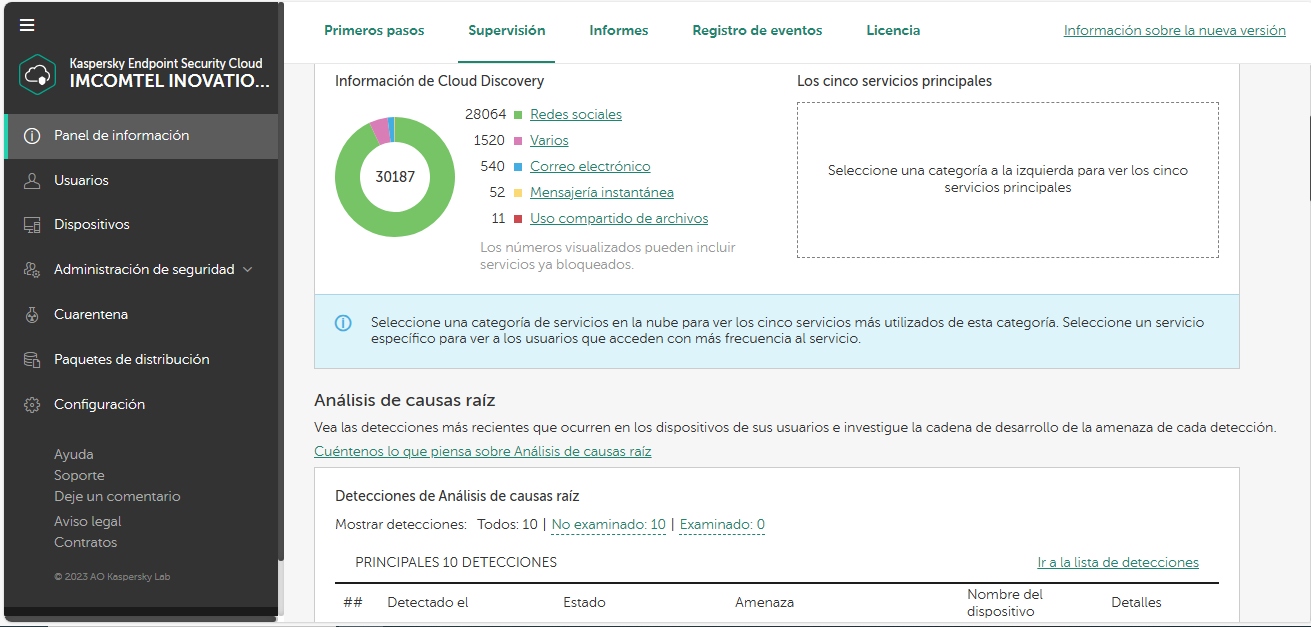Click the 28064 Redes sociales count
The height and width of the screenshot is (627, 1311).
point(486,115)
